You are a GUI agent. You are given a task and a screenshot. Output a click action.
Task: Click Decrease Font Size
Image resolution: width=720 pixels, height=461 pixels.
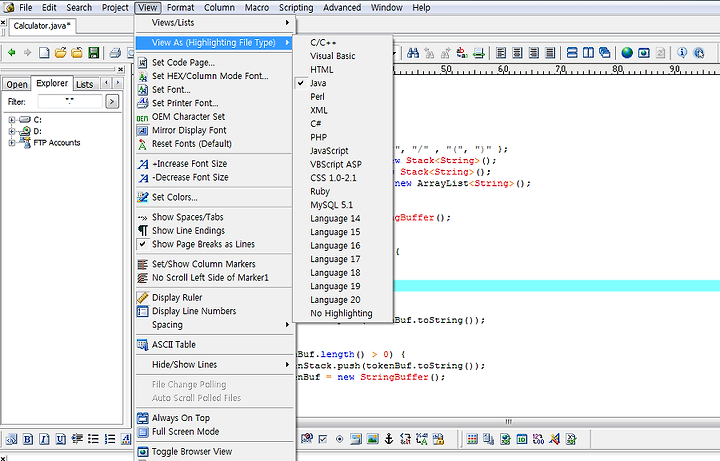(214, 177)
